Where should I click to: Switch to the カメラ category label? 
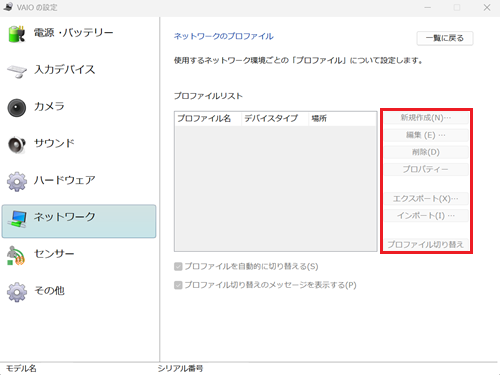[49, 106]
